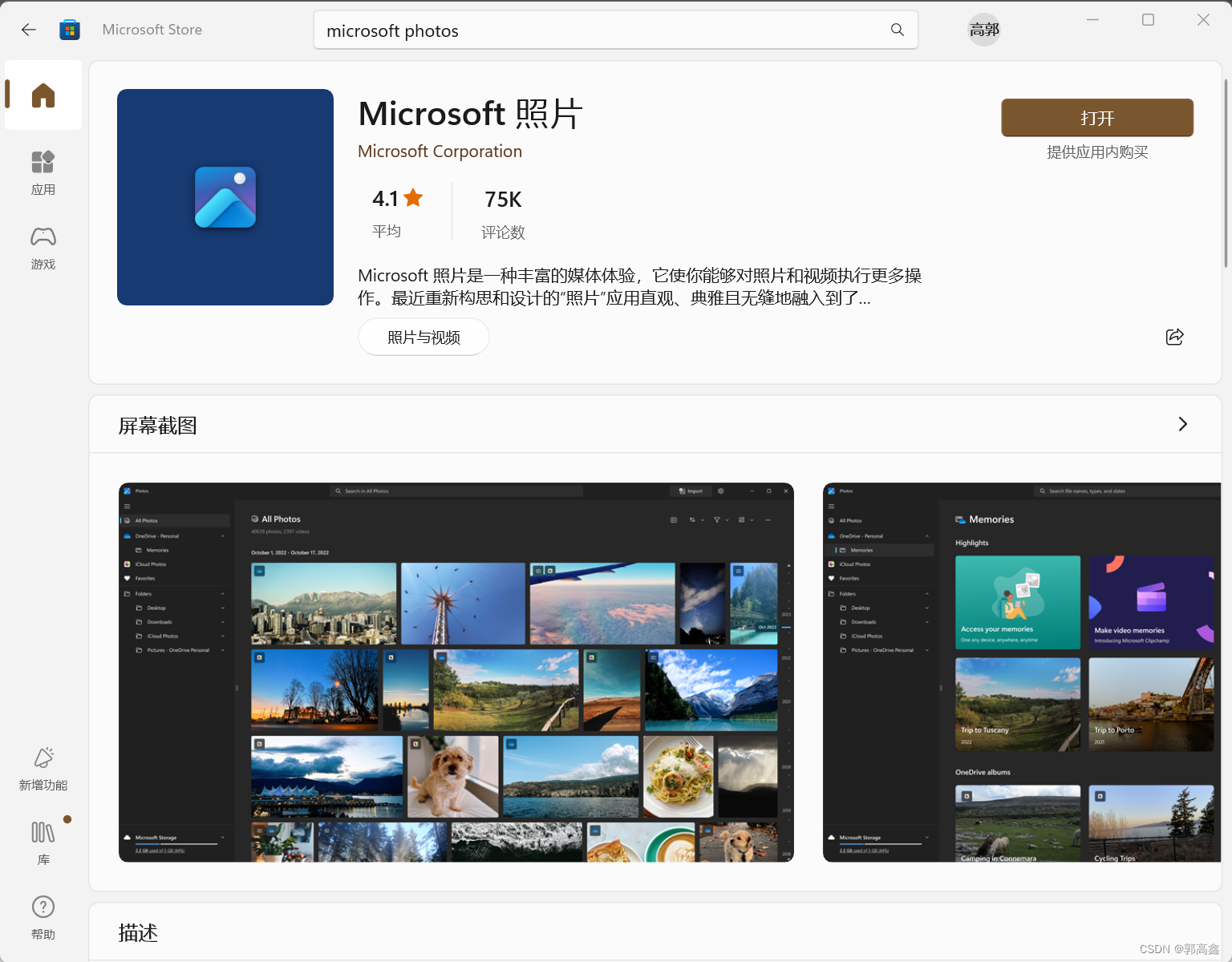Click the app description text paragraph
The height and width of the screenshot is (962, 1232).
[x=639, y=286]
